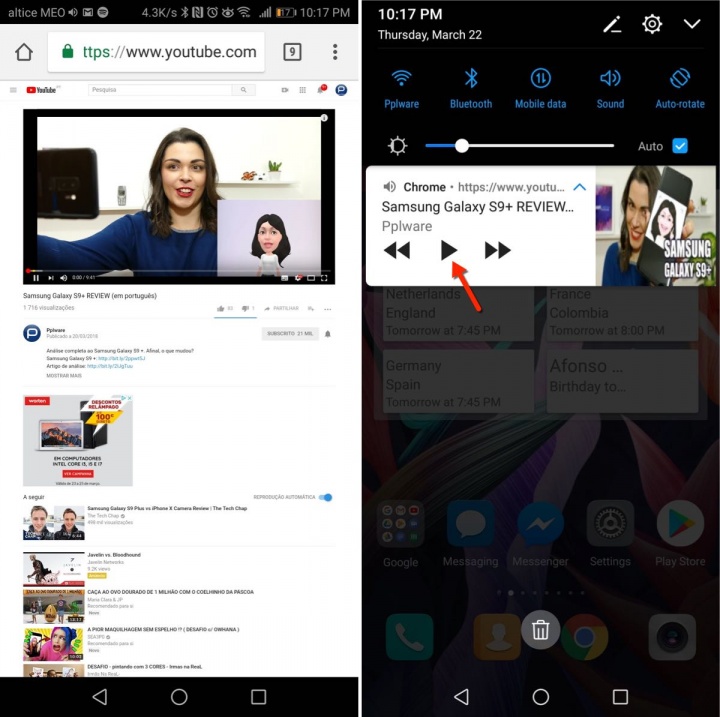The width and height of the screenshot is (720, 717).
Task: Adjust the brightness slider handle
Action: [x=462, y=146]
